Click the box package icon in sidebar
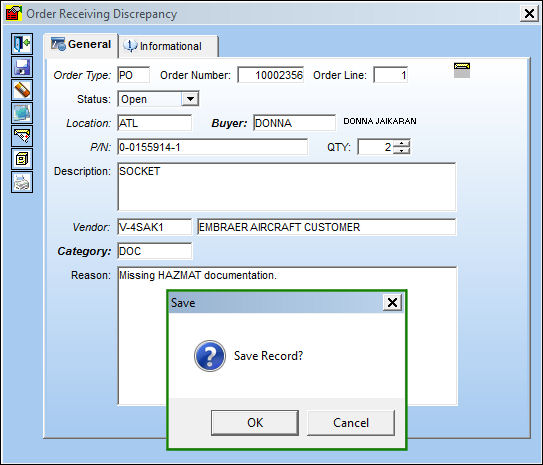The image size is (543, 465). pyautogui.click(x=22, y=159)
